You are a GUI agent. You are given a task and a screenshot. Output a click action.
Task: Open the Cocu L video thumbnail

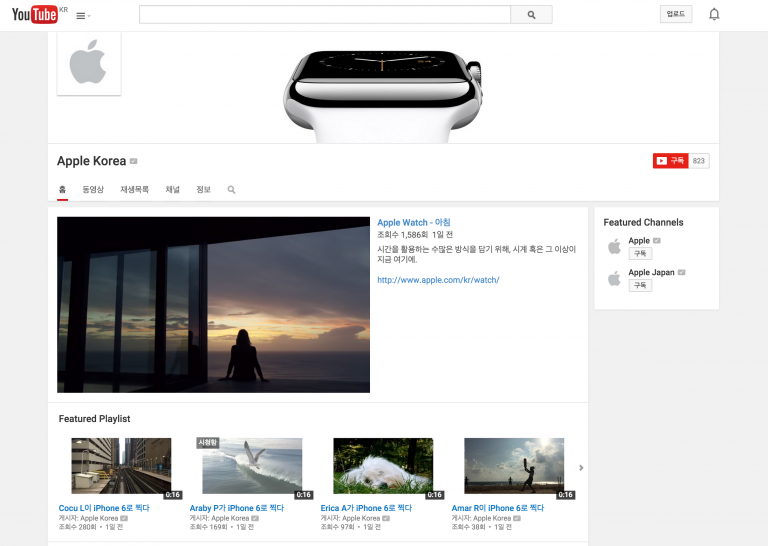[x=121, y=466]
